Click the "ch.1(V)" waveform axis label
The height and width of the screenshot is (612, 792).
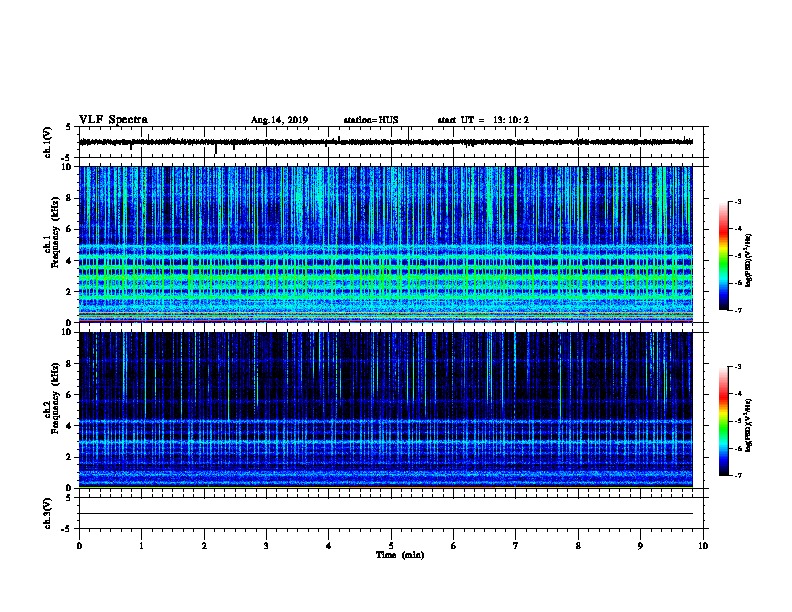pyautogui.click(x=47, y=142)
